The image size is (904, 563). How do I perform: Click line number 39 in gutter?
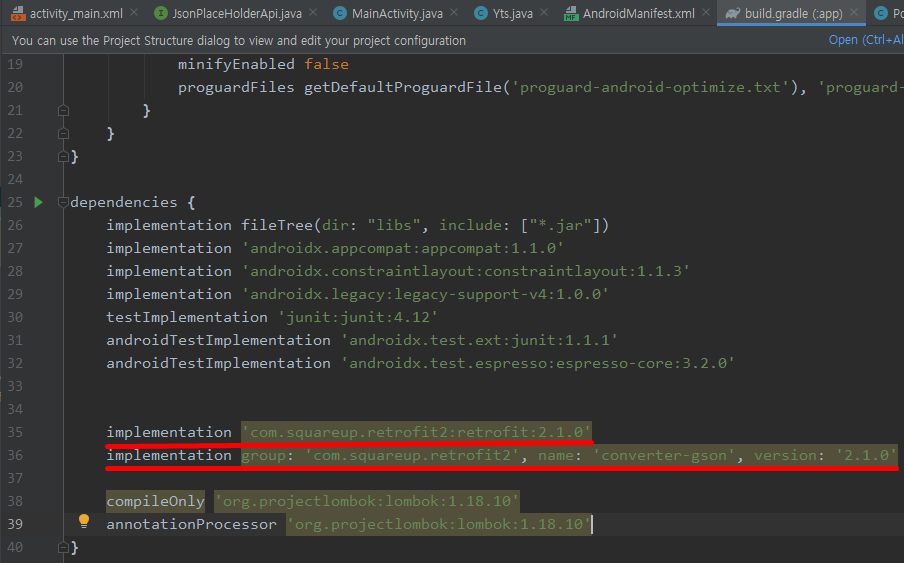click(15, 524)
